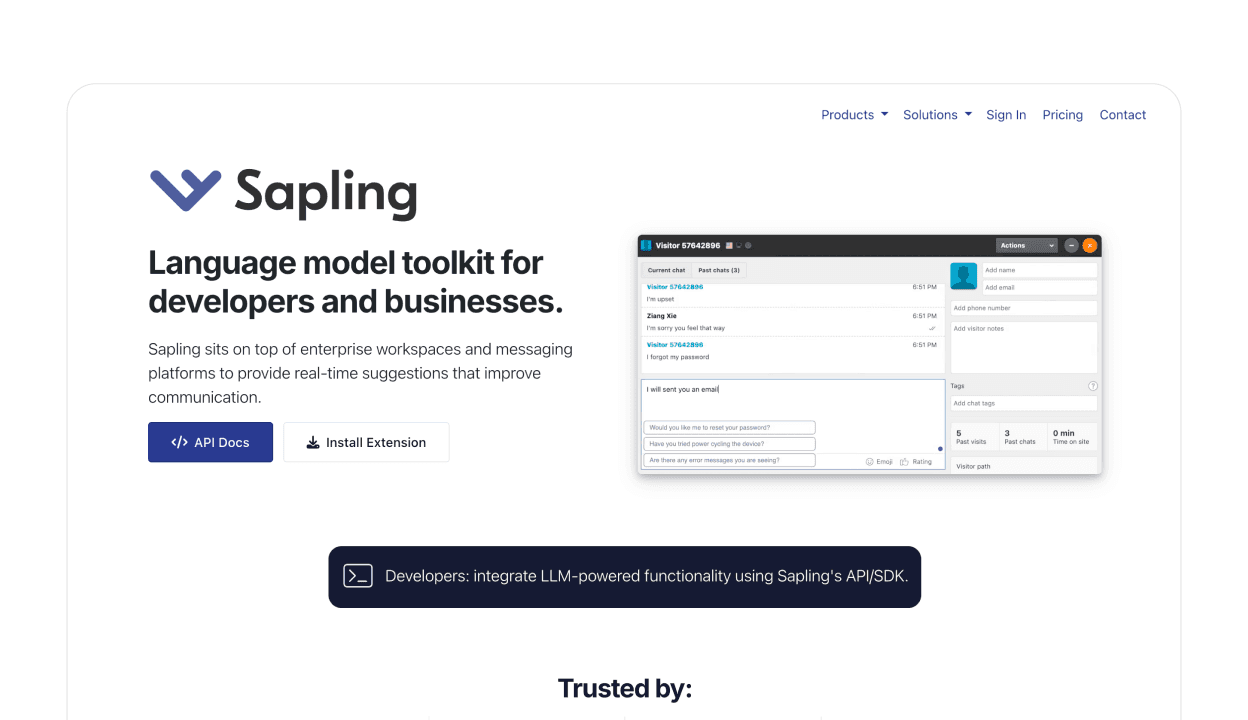Click the 'I forgot my password' message

pos(679,357)
